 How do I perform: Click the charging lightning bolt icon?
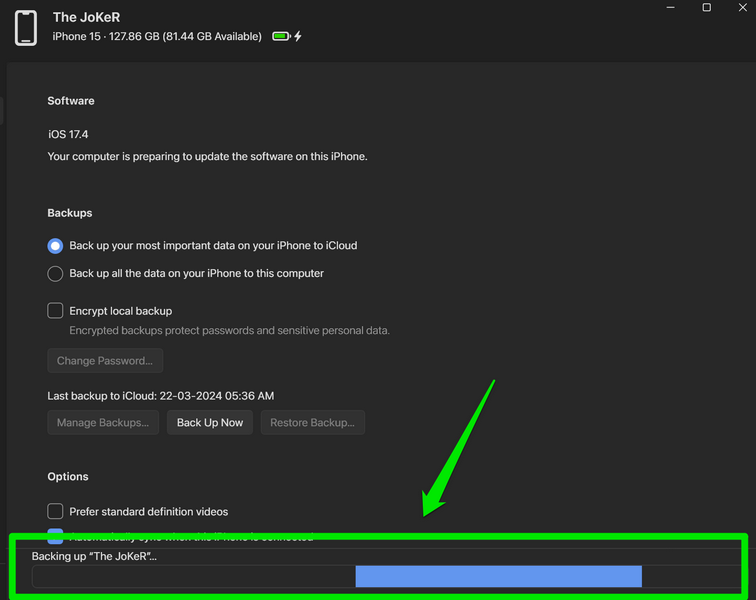pyautogui.click(x=298, y=37)
